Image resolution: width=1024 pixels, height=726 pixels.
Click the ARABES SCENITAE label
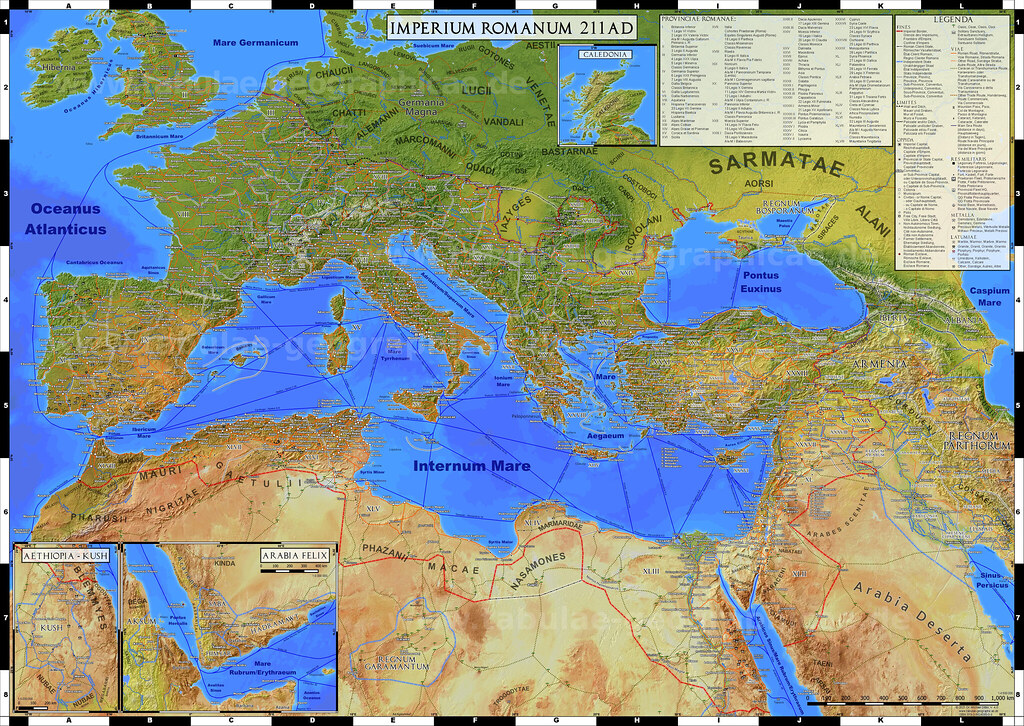coord(837,514)
